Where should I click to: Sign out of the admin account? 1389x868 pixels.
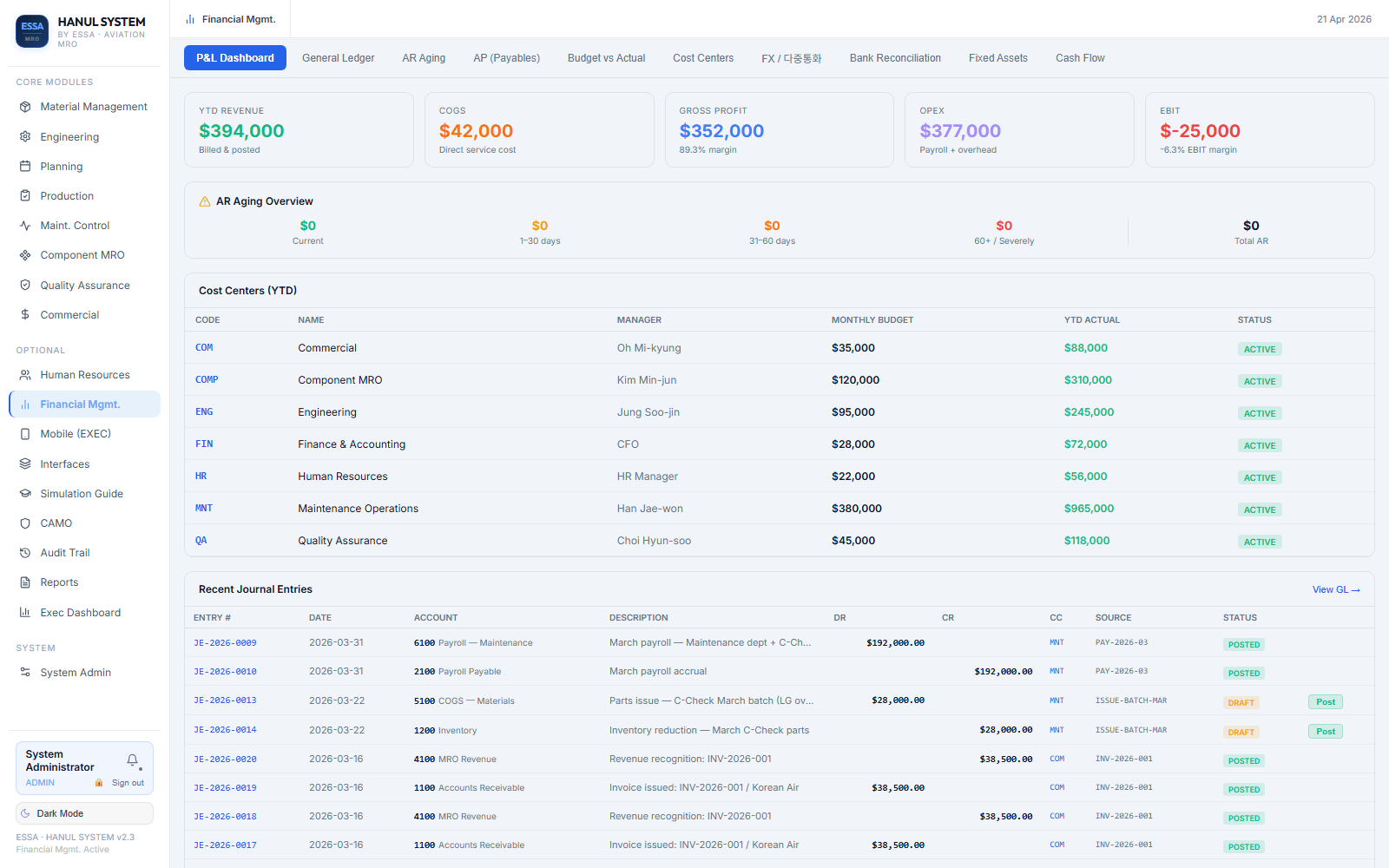tap(128, 783)
